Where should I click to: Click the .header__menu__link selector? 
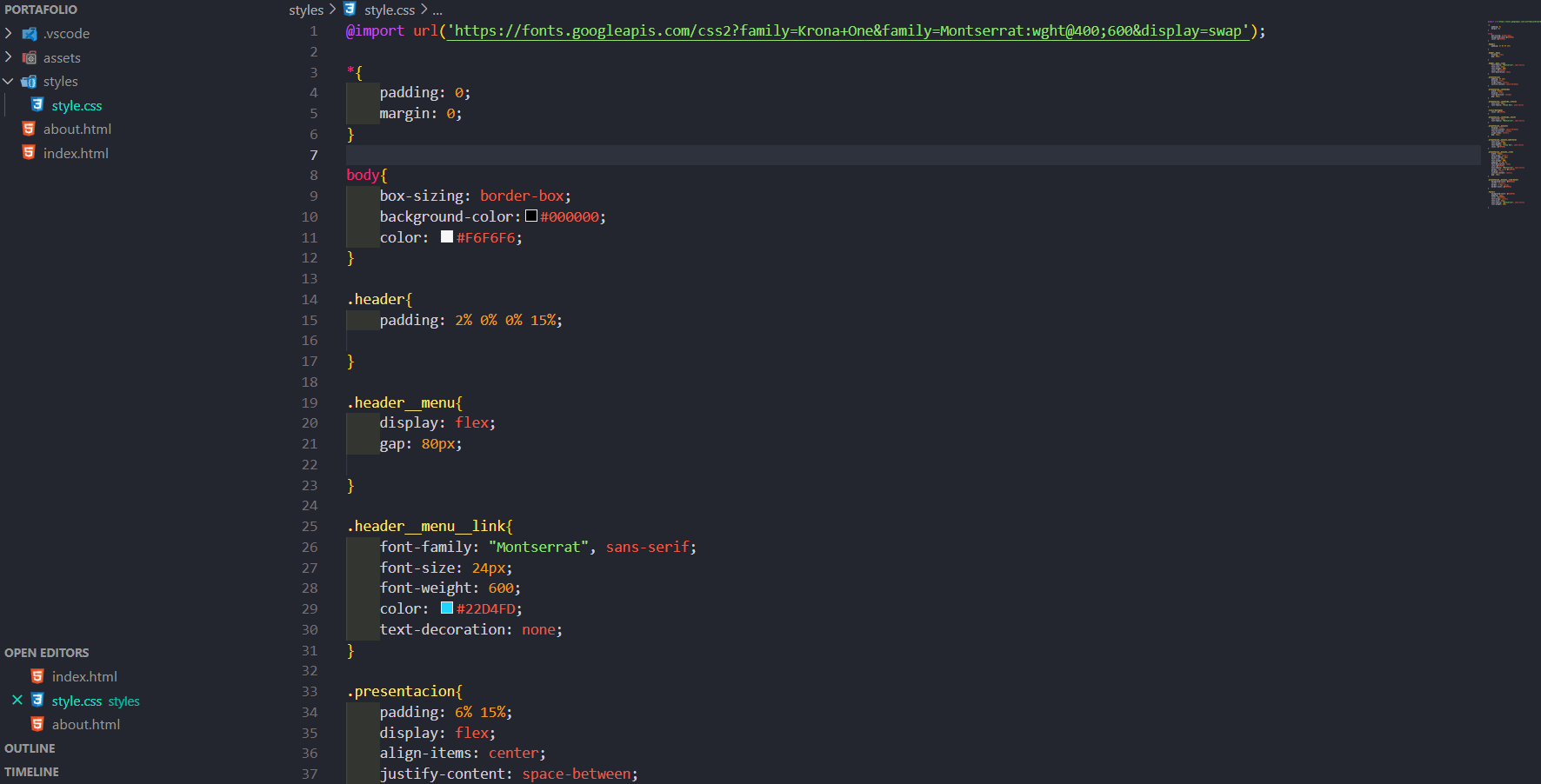point(426,527)
